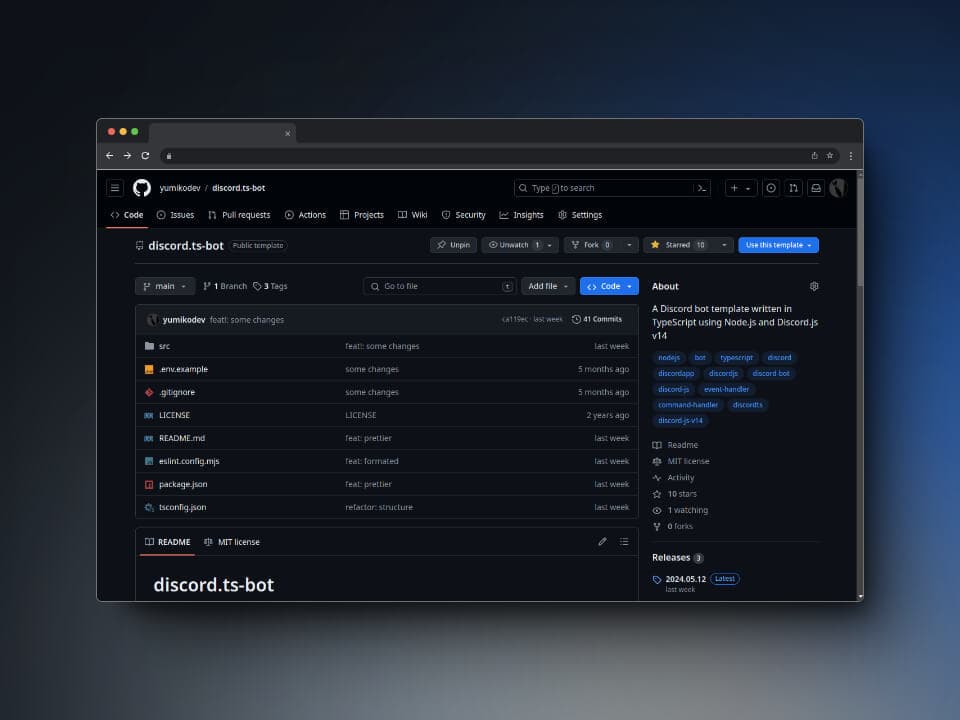Close the browser tab
The width and height of the screenshot is (960, 720).
point(287,133)
